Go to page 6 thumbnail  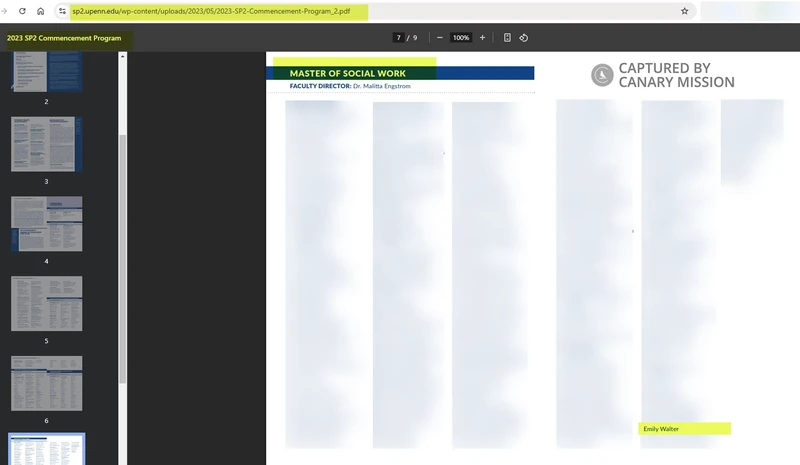pos(46,383)
